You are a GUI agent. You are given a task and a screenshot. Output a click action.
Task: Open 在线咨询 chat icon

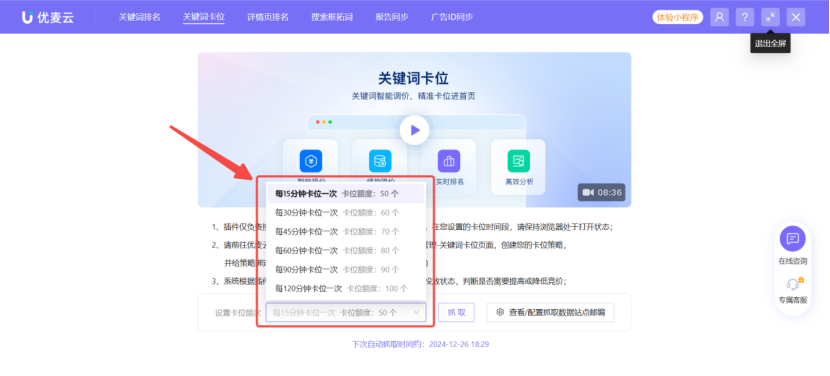tap(792, 239)
